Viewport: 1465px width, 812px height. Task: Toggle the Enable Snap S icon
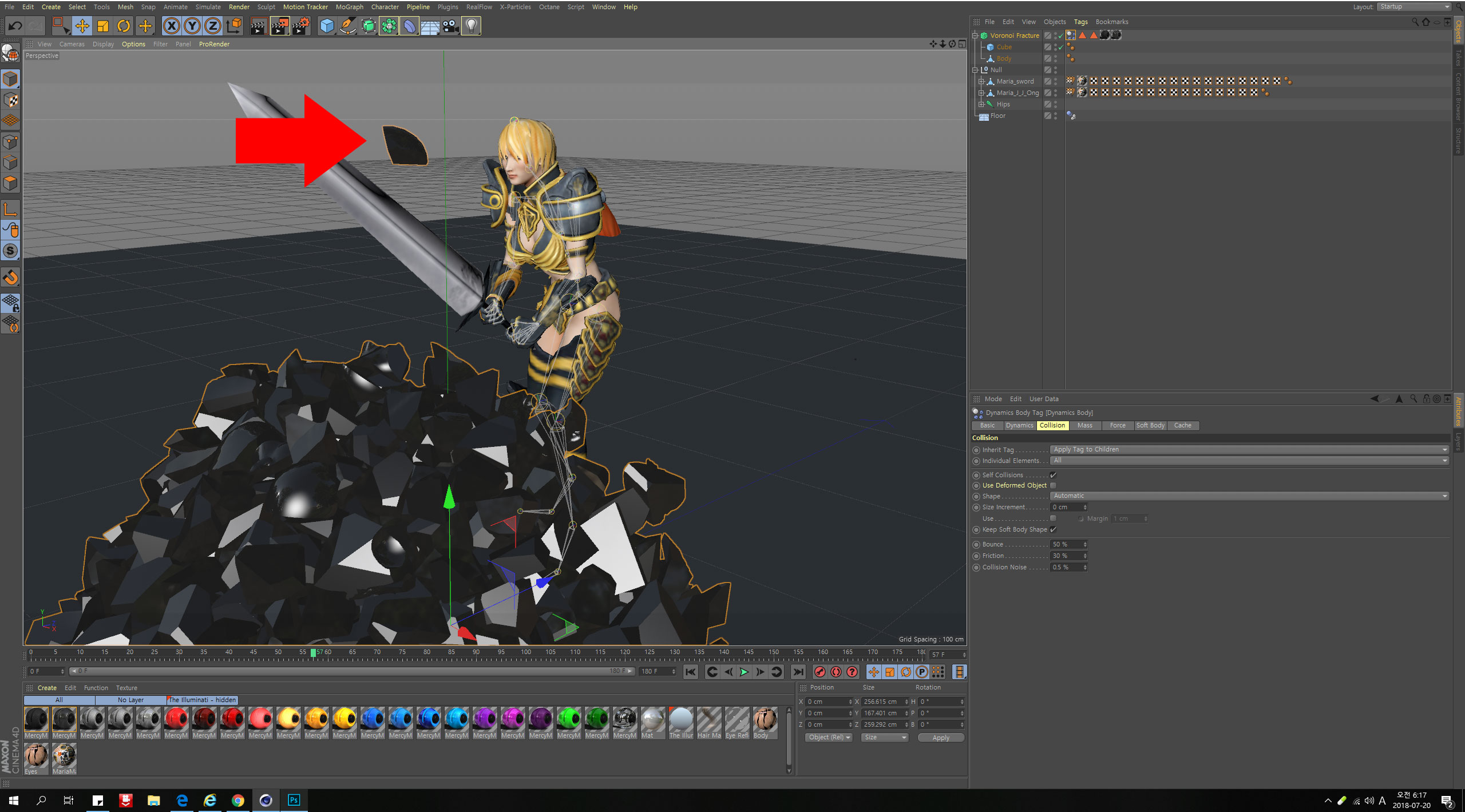[10, 251]
